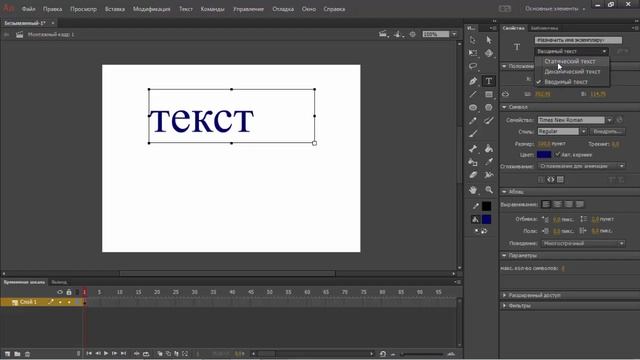Image resolution: width=640 pixels, height=360 pixels.
Task: Set paragraph alignment to center
Action: 557,204
